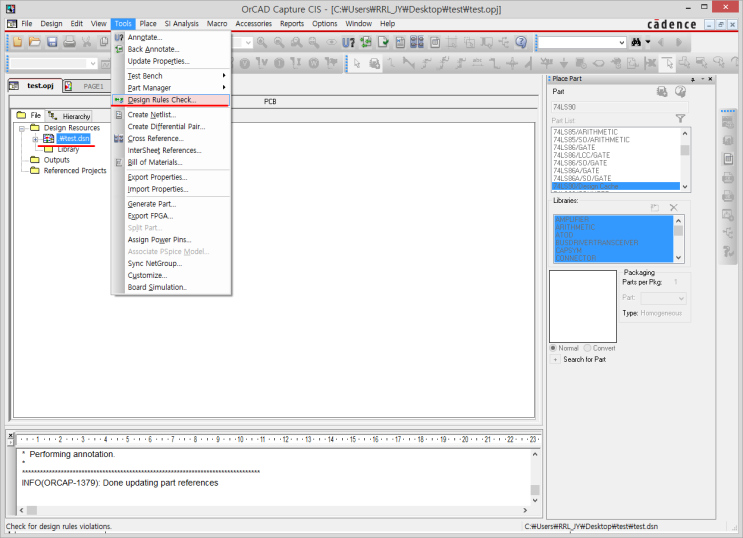Click the Help question mark icon
Image resolution: width=743 pixels, height=538 pixels.
[521, 42]
